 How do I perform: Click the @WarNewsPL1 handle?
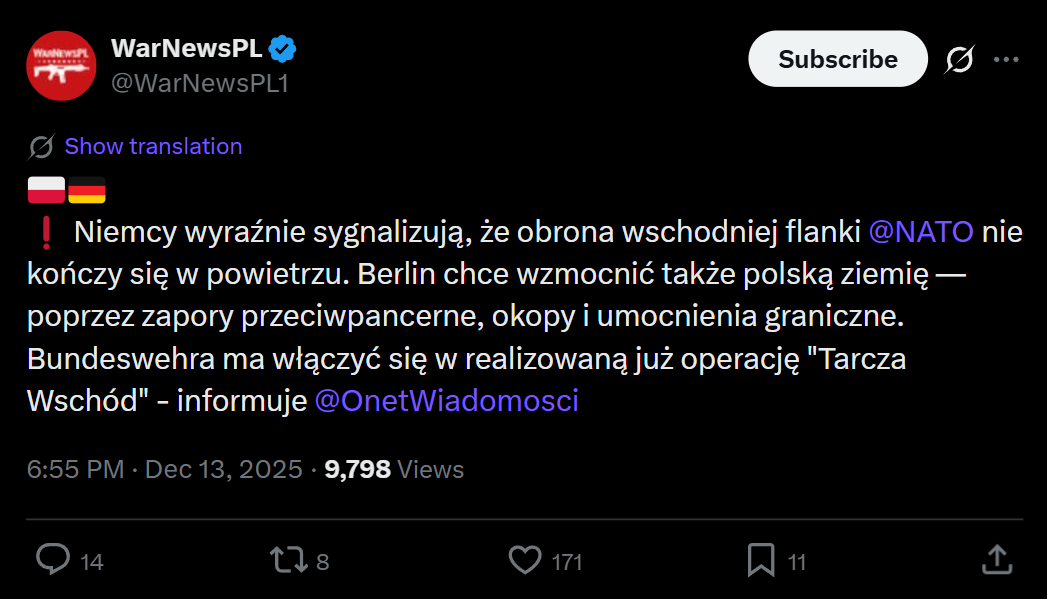199,85
